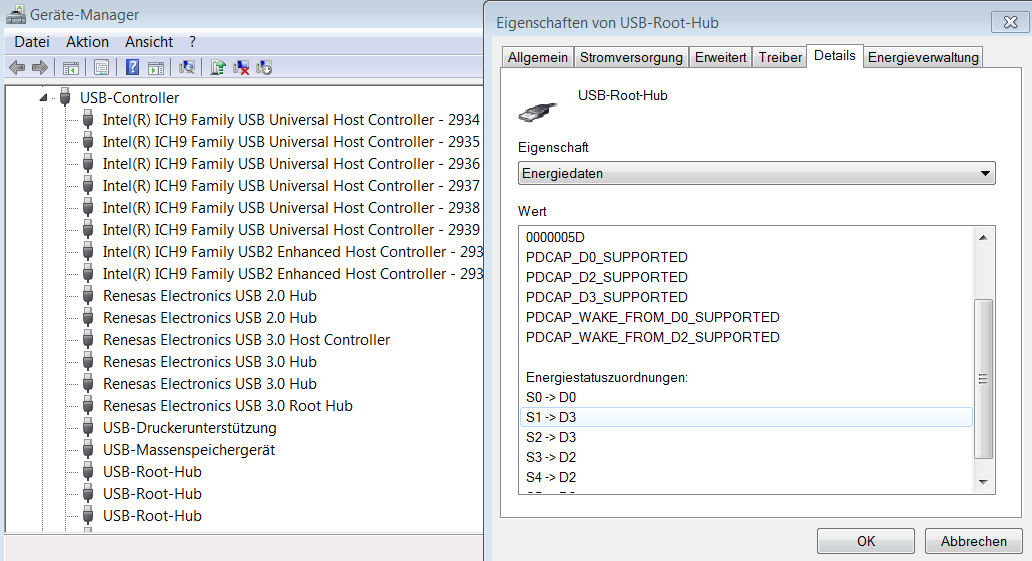Select the PDCAP_WAKE_FROM_D0_SUPPORTED value line
Image resolution: width=1032 pixels, height=561 pixels.
[652, 317]
